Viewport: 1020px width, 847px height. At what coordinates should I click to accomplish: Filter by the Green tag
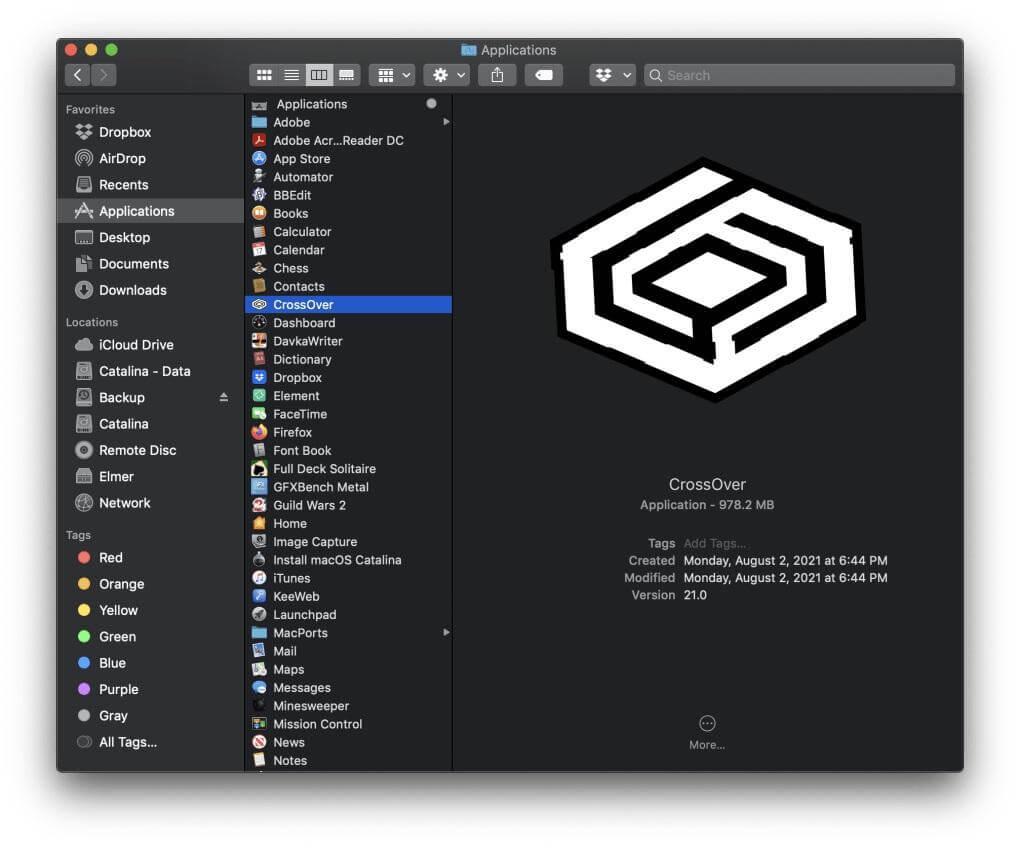point(151,637)
